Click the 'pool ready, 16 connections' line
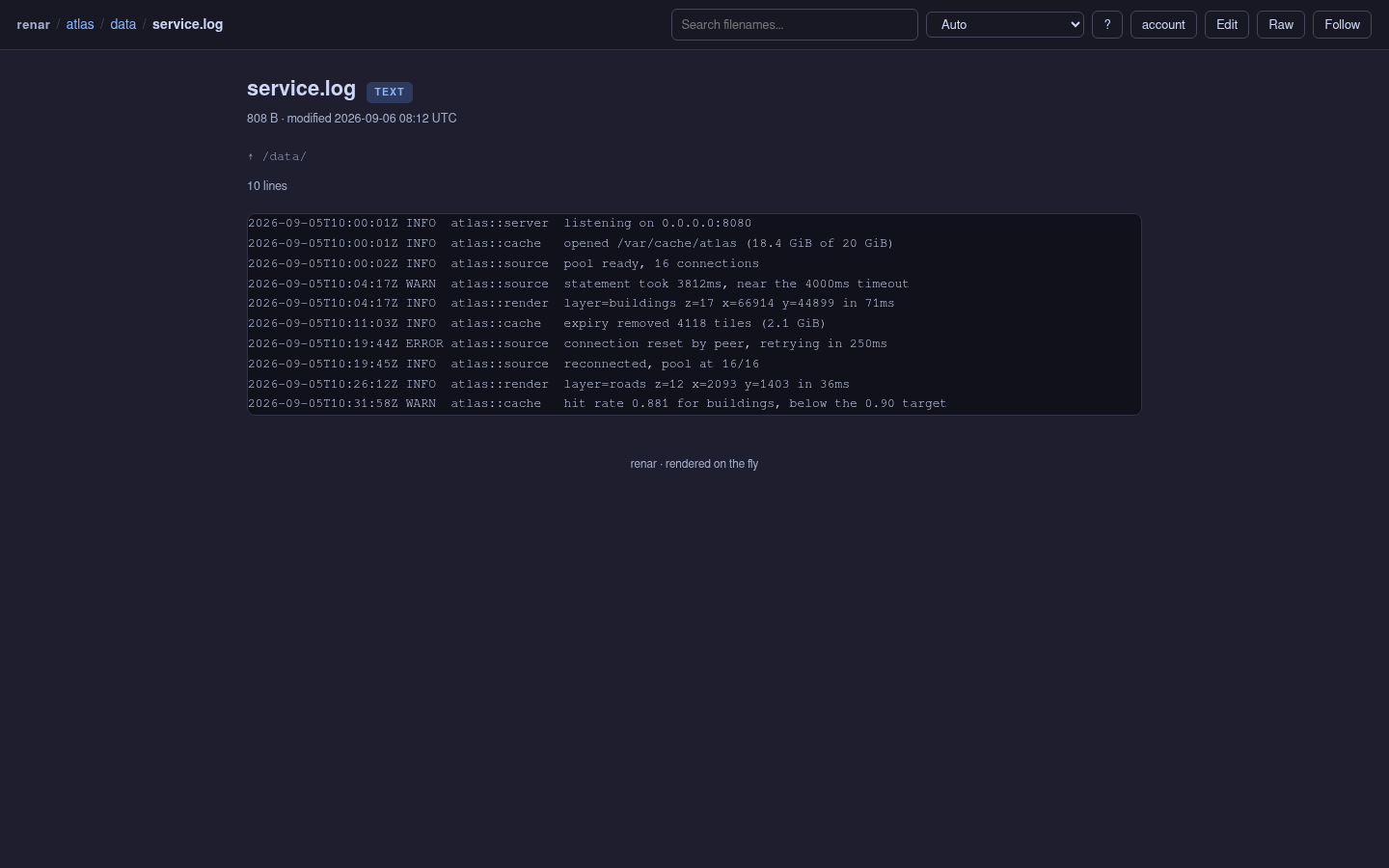The image size is (1389, 868). (x=504, y=263)
